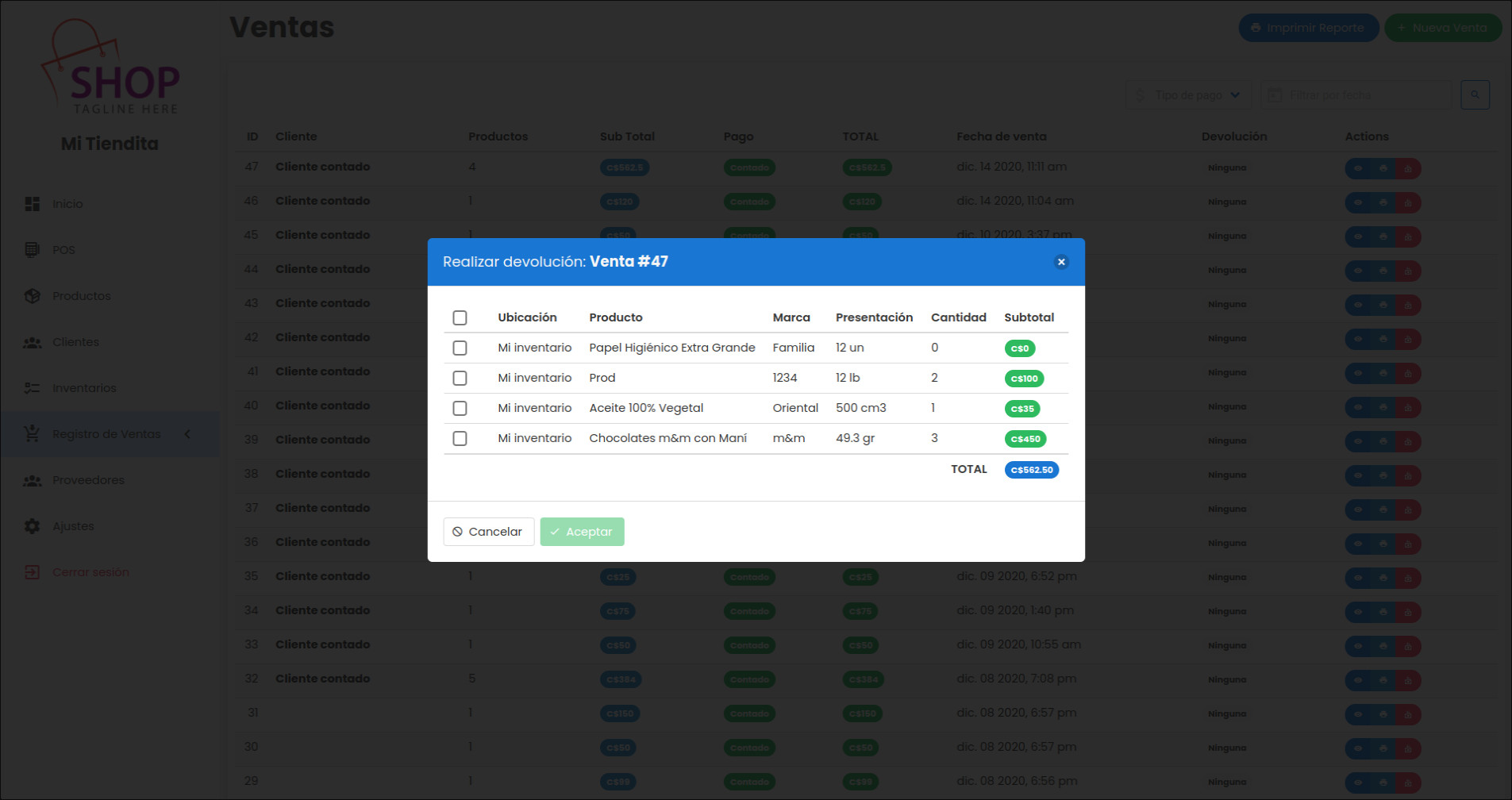Screen dimensions: 1512x800
Task: Click the red return icon for sale 42
Action: (1408, 339)
